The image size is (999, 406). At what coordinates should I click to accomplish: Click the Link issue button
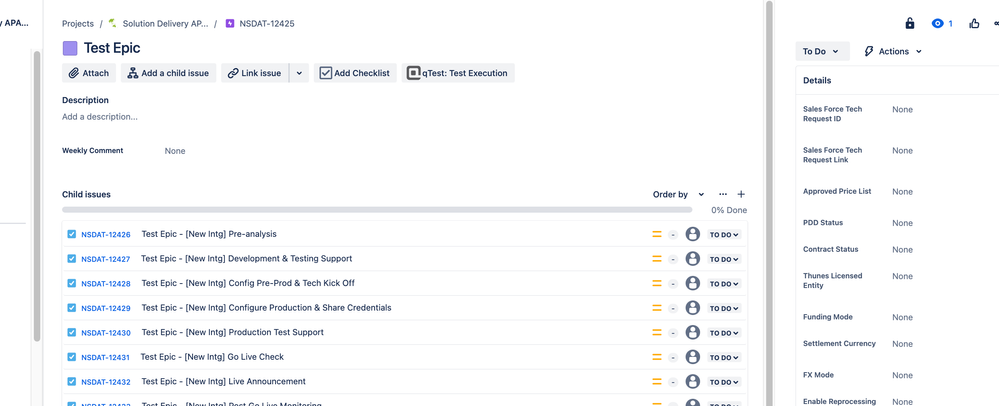255,73
